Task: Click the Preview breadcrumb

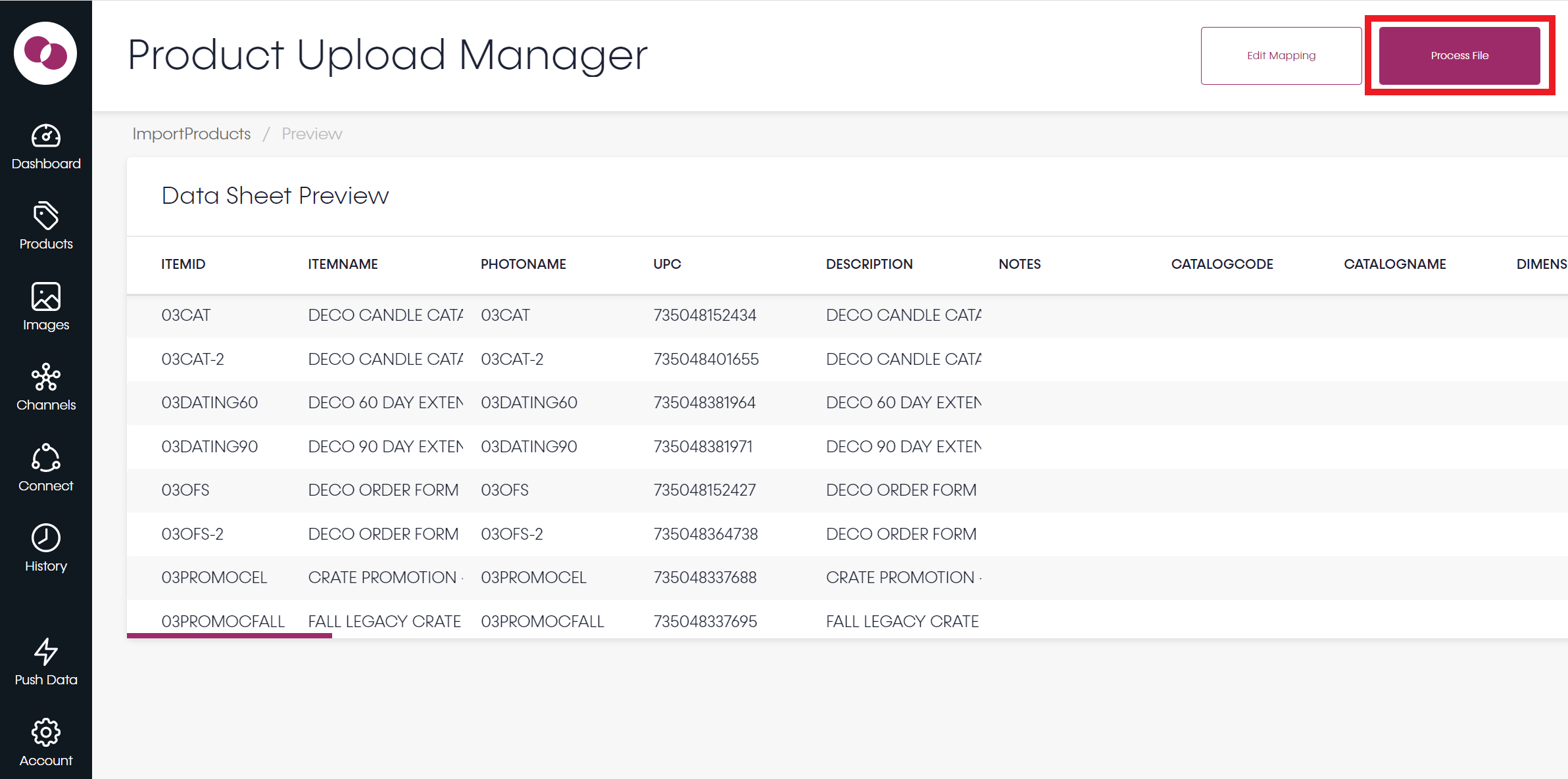Action: [312, 134]
